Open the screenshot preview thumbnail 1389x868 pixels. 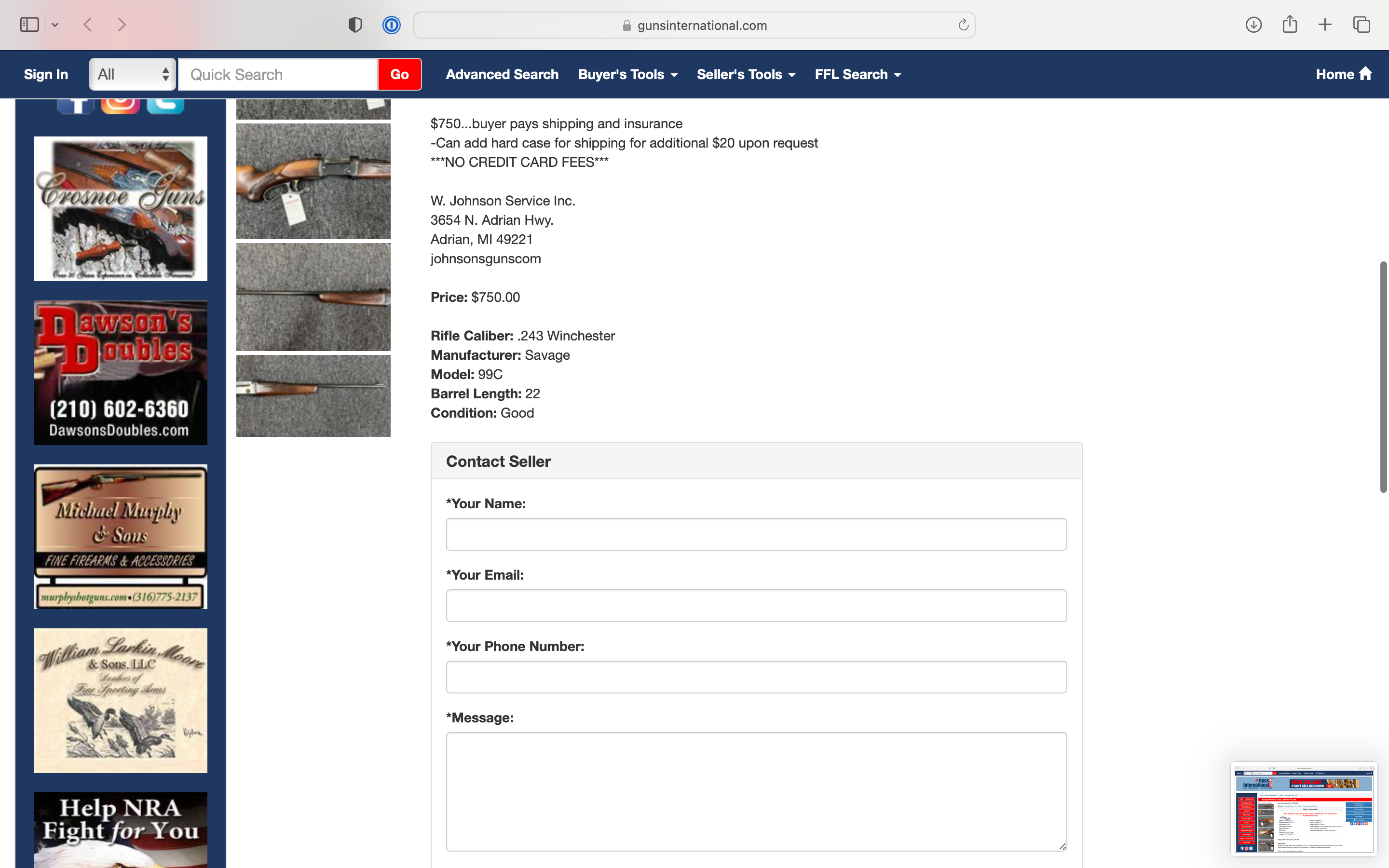click(1304, 809)
